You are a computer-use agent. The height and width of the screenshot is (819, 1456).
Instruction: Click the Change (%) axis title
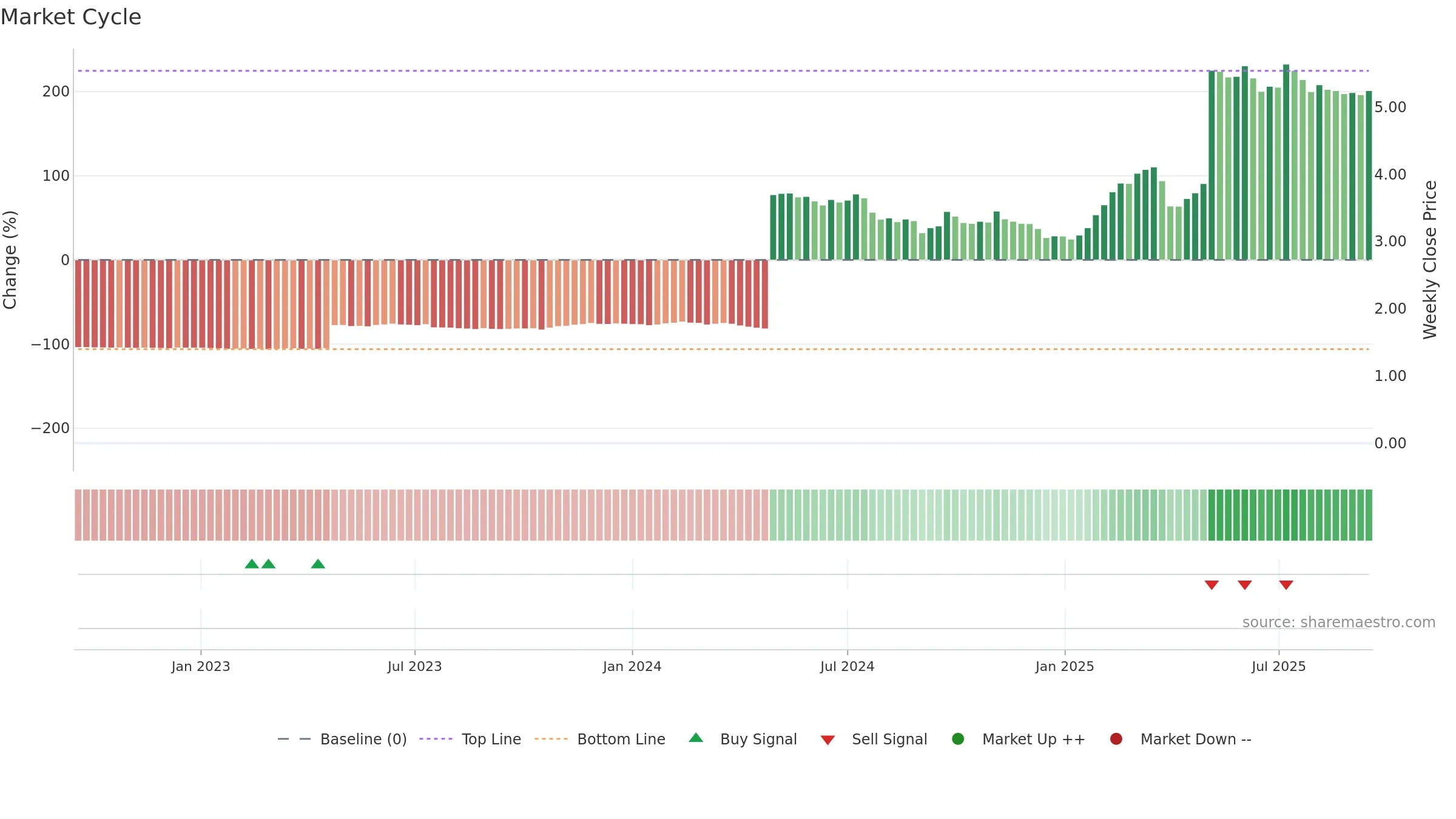coord(10,260)
